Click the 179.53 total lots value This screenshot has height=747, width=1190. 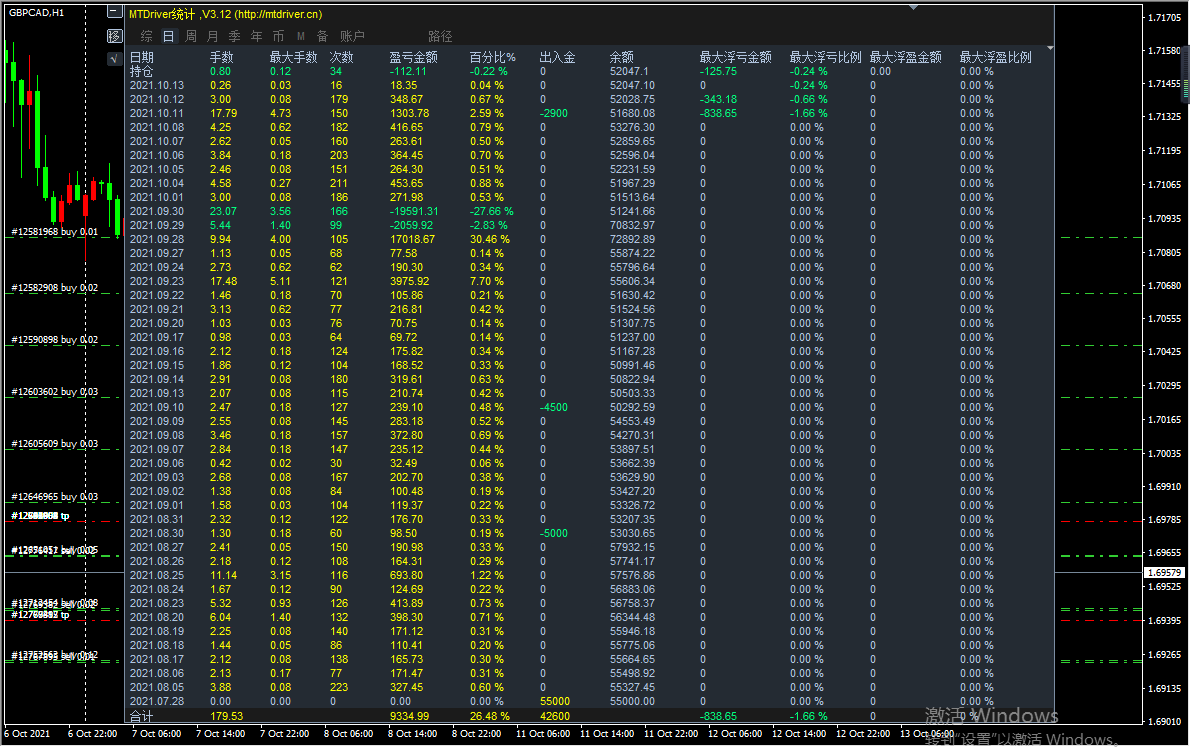[227, 716]
